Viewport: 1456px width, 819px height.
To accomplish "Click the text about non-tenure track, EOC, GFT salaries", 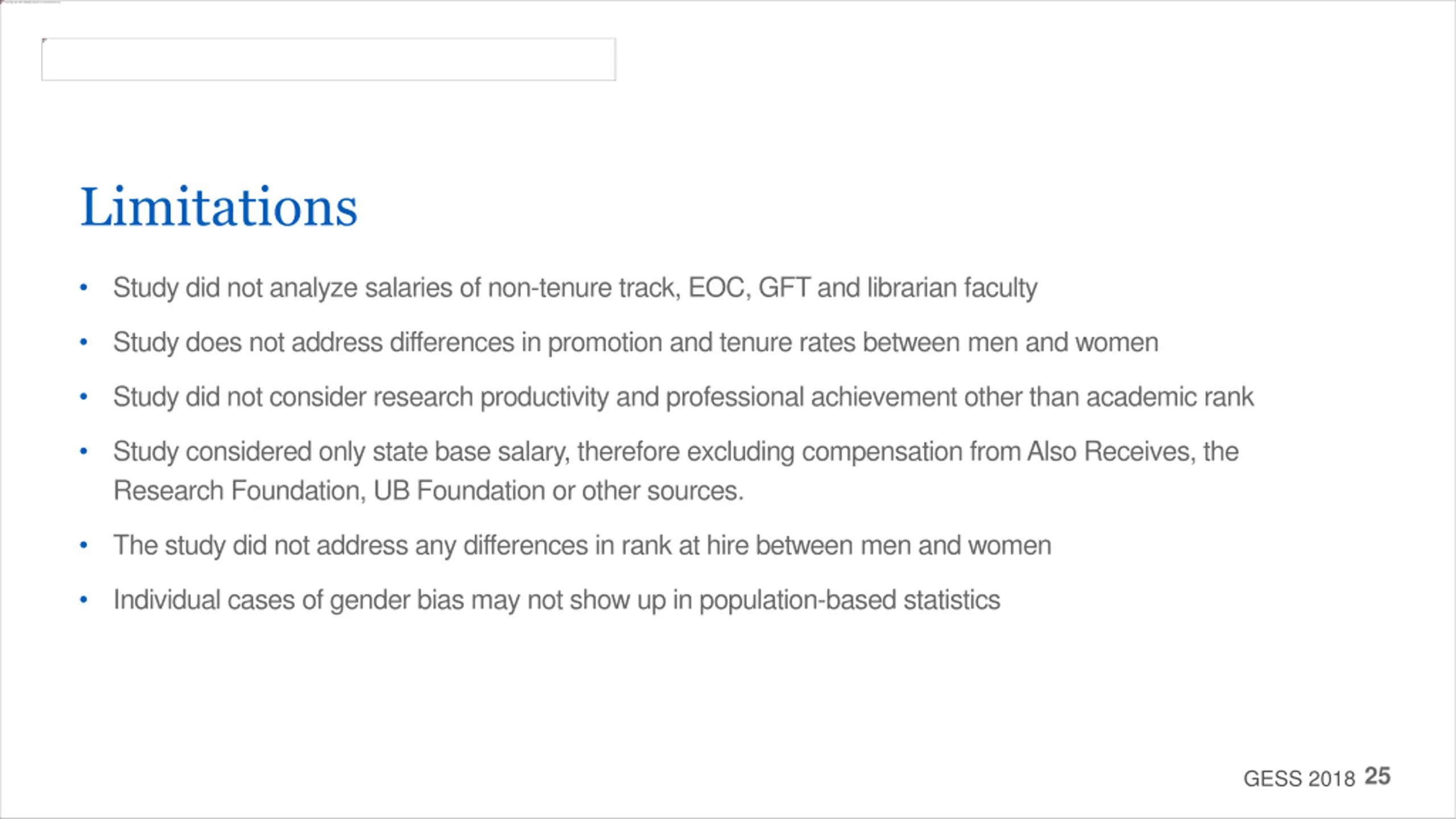I will click(575, 288).
